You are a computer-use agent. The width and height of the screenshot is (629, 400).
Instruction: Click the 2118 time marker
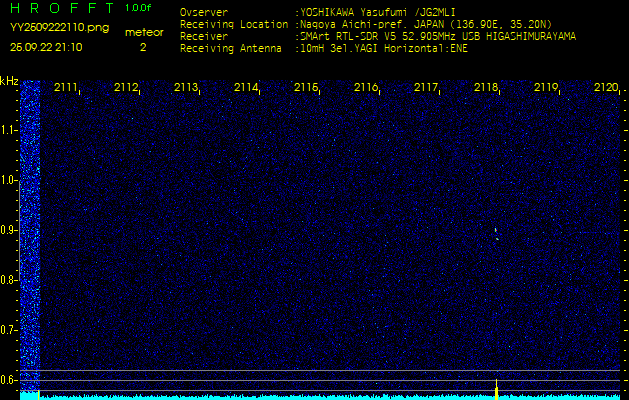coord(486,88)
